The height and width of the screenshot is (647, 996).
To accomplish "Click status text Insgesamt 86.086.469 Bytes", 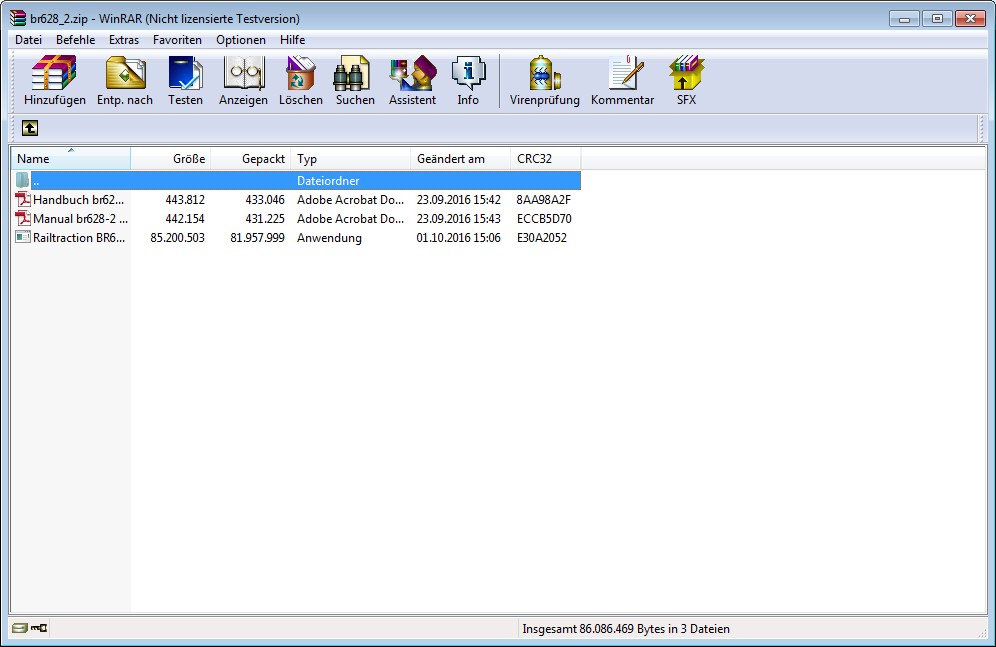I will click(626, 629).
